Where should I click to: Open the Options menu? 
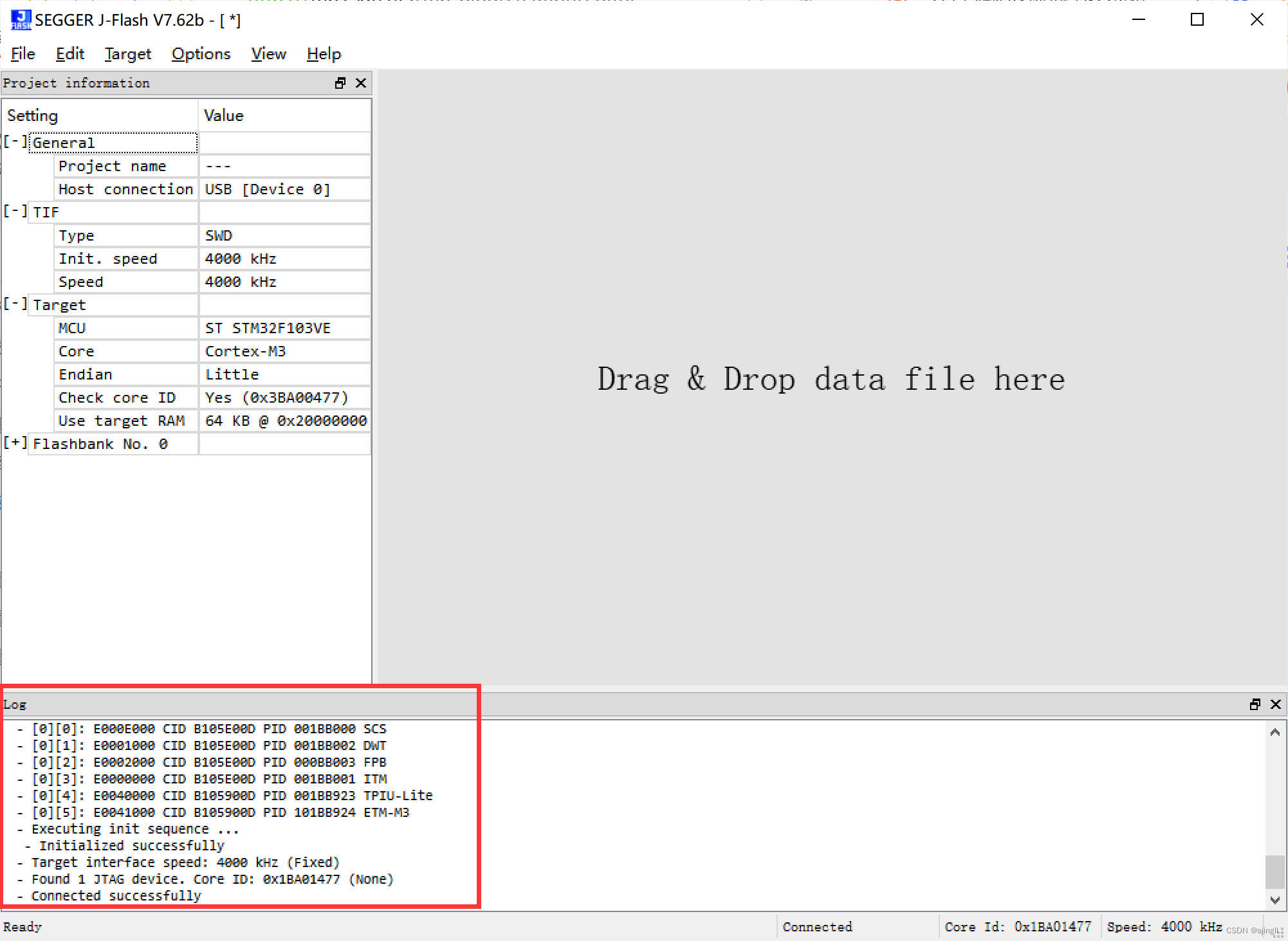[201, 54]
